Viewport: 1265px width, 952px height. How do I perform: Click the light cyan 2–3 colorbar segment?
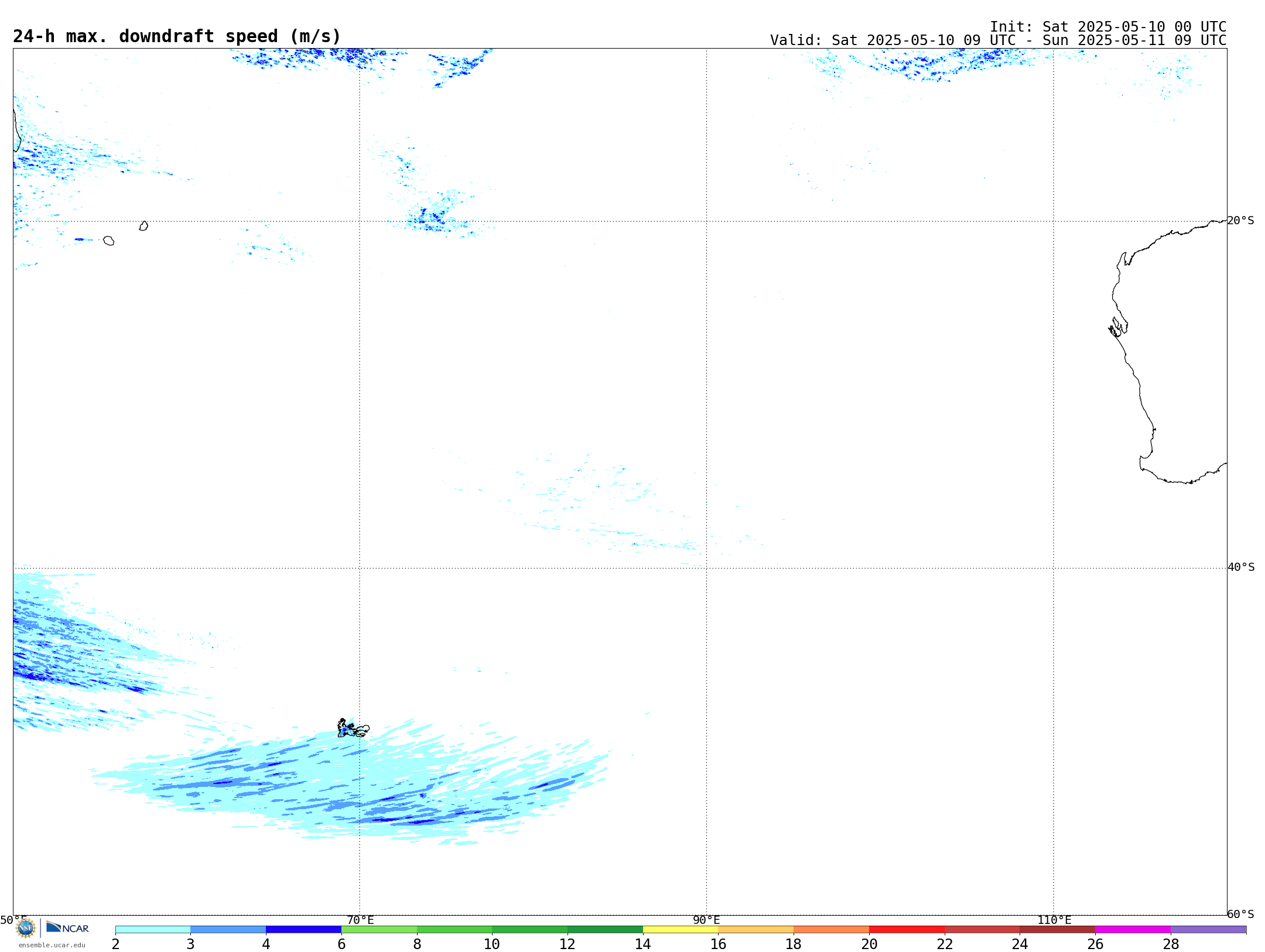pyautogui.click(x=153, y=929)
